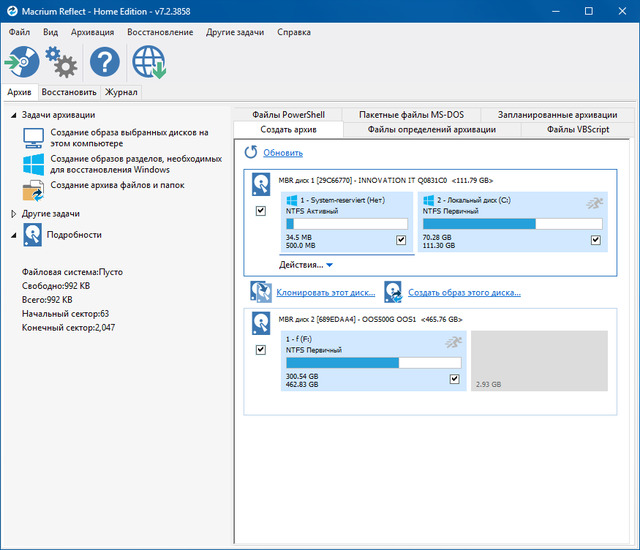Click the monitor icon for imaging selected disks
This screenshot has width=640, height=550.
(34, 138)
